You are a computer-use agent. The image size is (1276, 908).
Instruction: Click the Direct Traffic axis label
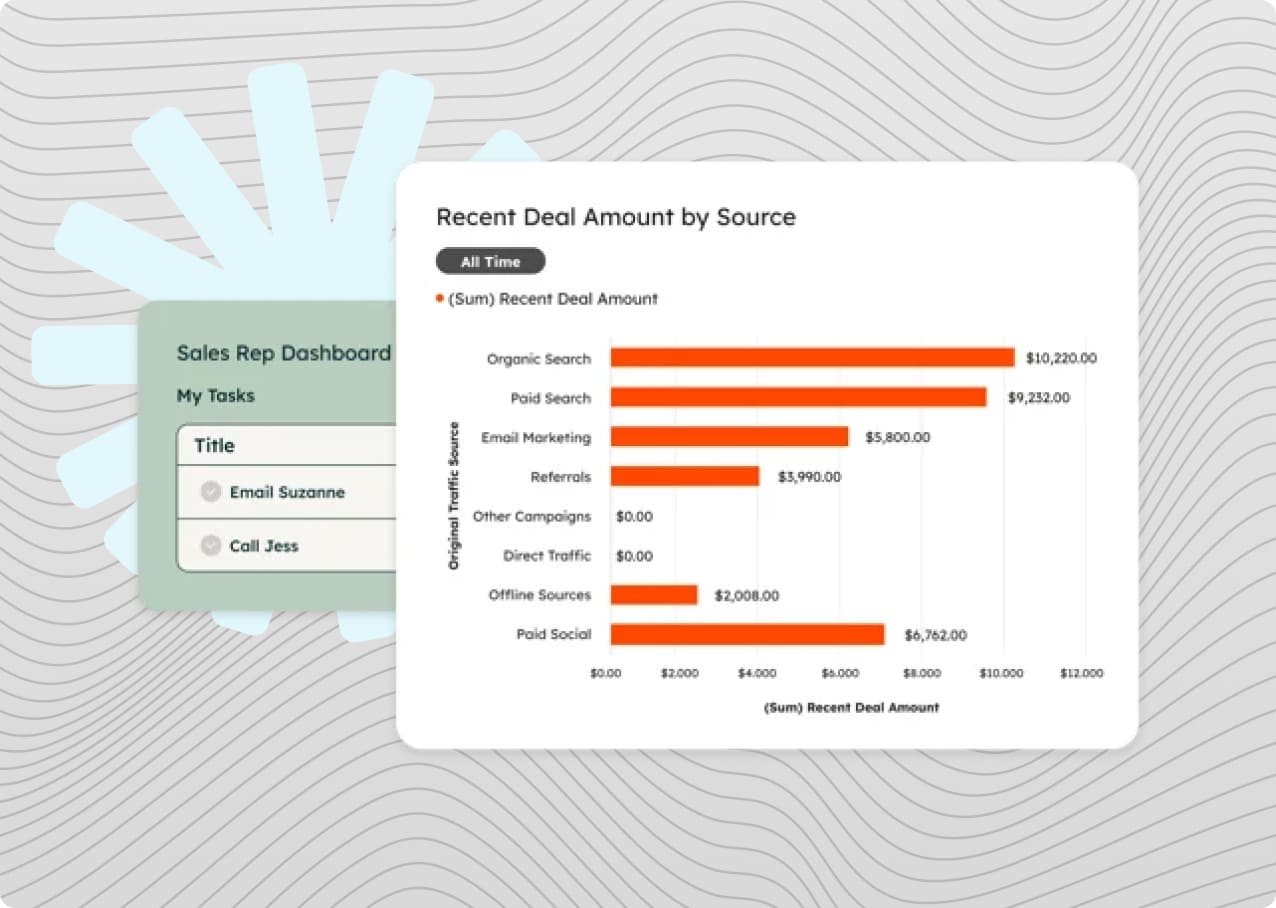pyautogui.click(x=547, y=556)
